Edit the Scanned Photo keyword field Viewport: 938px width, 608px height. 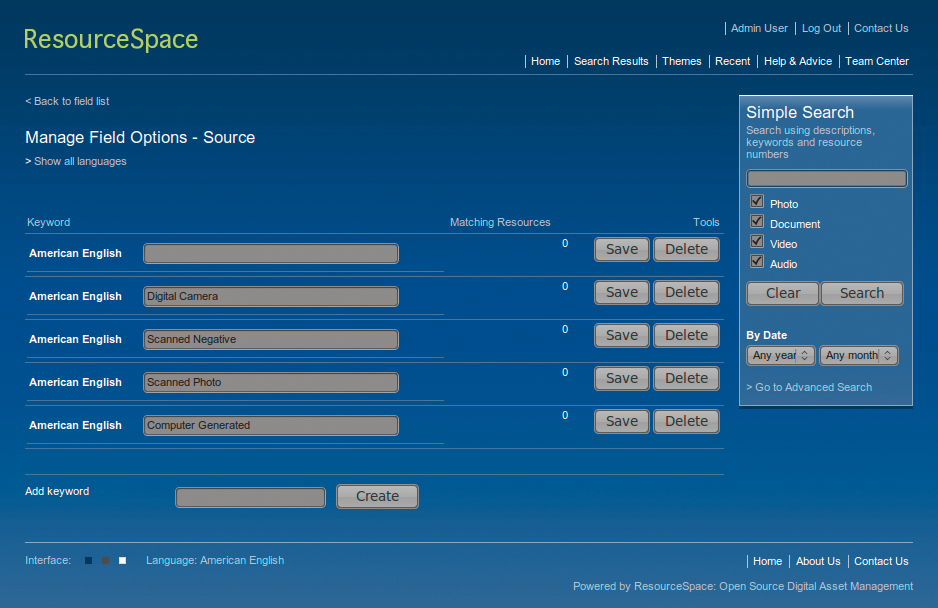click(271, 383)
